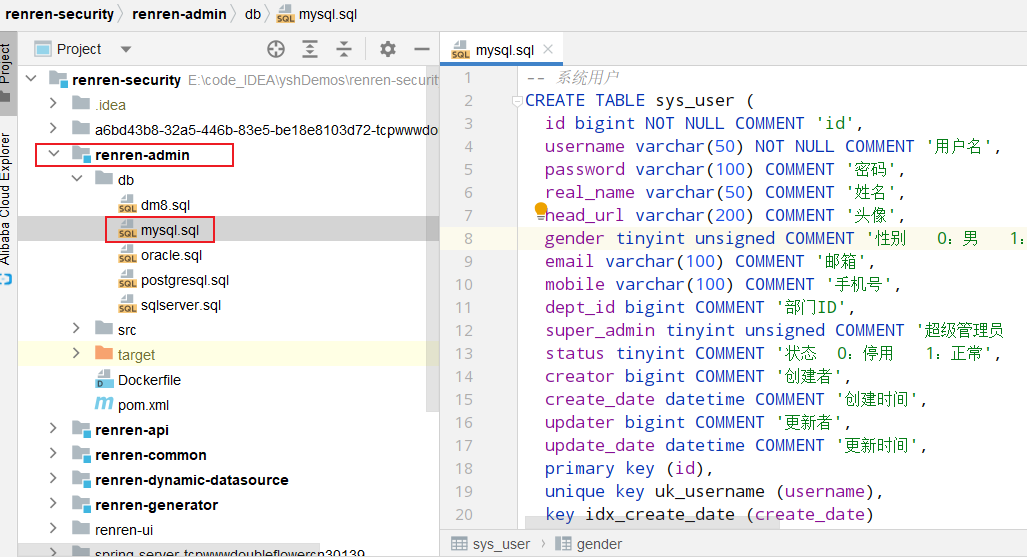This screenshot has width=1027, height=557.
Task: Collapse the renren-admin module arrow
Action: pyautogui.click(x=54, y=154)
